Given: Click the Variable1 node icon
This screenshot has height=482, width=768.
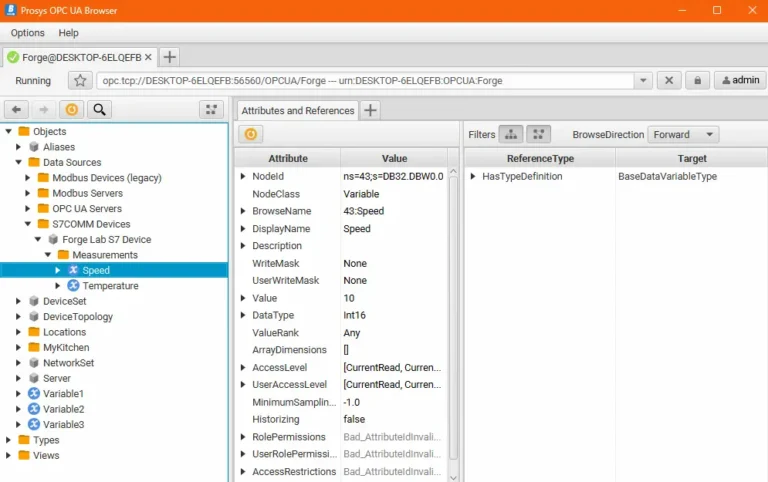Looking at the screenshot, I should (x=34, y=393).
